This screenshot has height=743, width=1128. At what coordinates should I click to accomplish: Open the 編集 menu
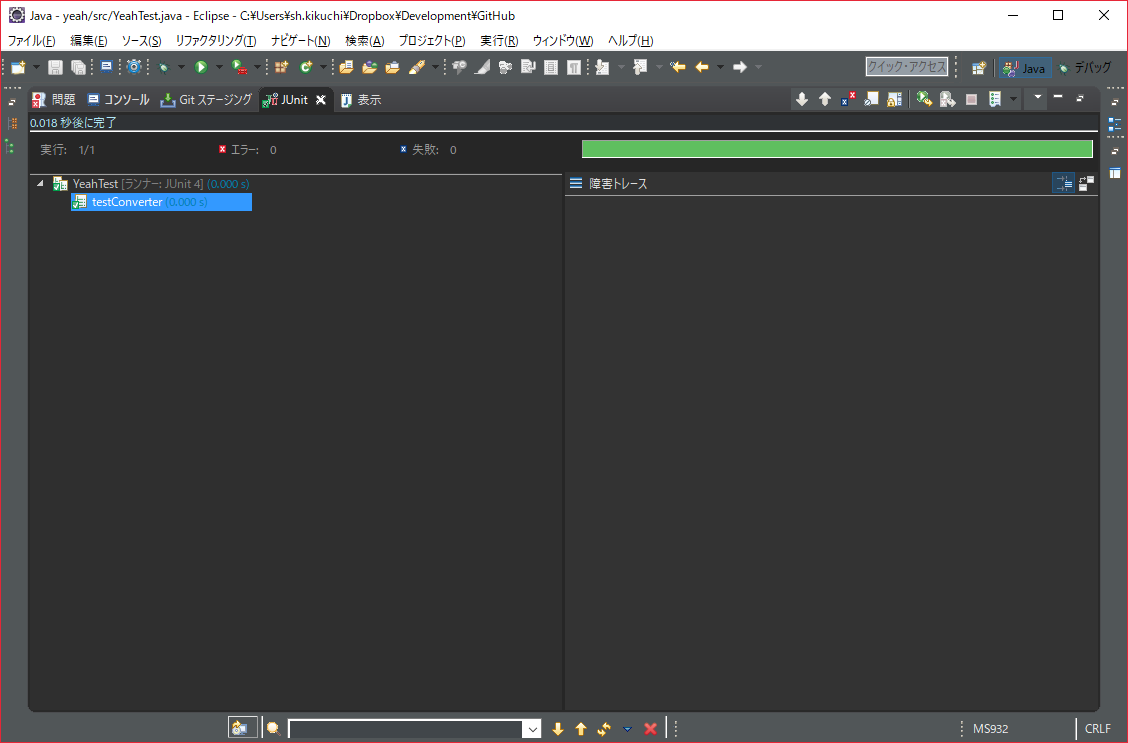(88, 40)
